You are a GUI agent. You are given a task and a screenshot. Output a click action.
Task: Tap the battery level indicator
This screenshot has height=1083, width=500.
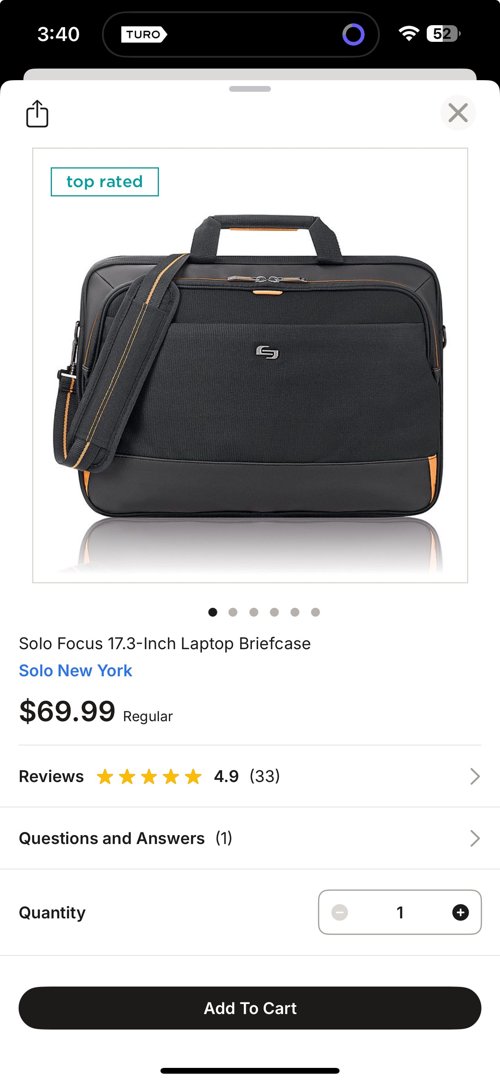pyautogui.click(x=443, y=33)
